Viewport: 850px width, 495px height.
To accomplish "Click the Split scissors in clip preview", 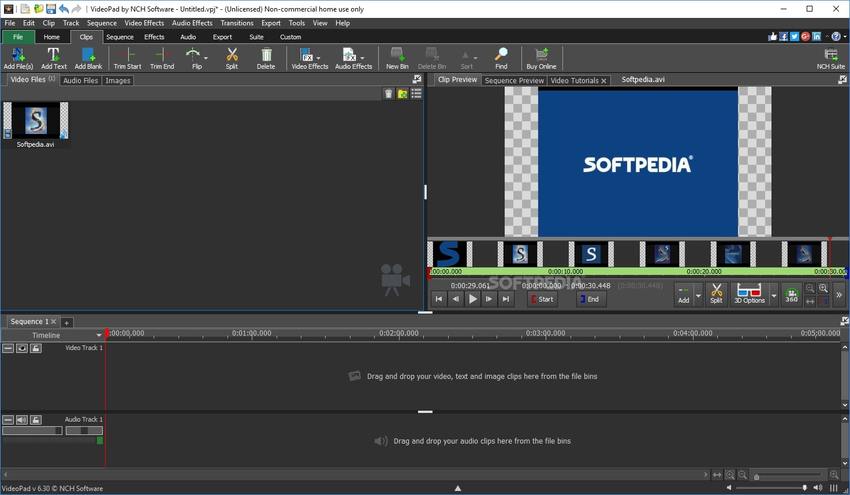I will pyautogui.click(x=716, y=294).
